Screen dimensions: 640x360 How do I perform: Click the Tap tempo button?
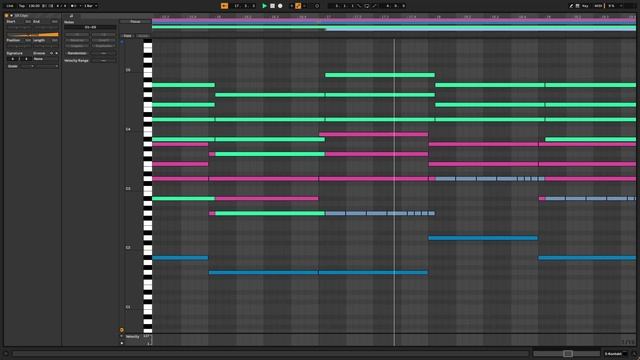coord(22,6)
